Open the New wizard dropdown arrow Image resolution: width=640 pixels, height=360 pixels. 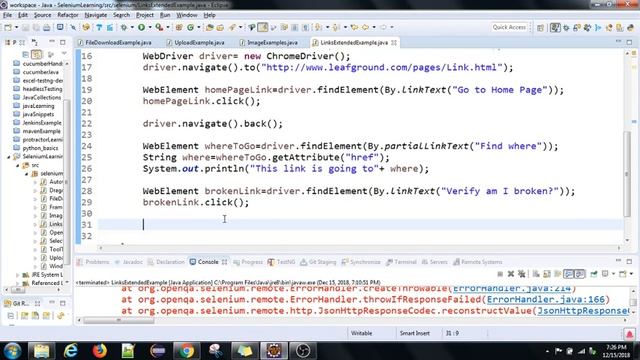coord(16,27)
